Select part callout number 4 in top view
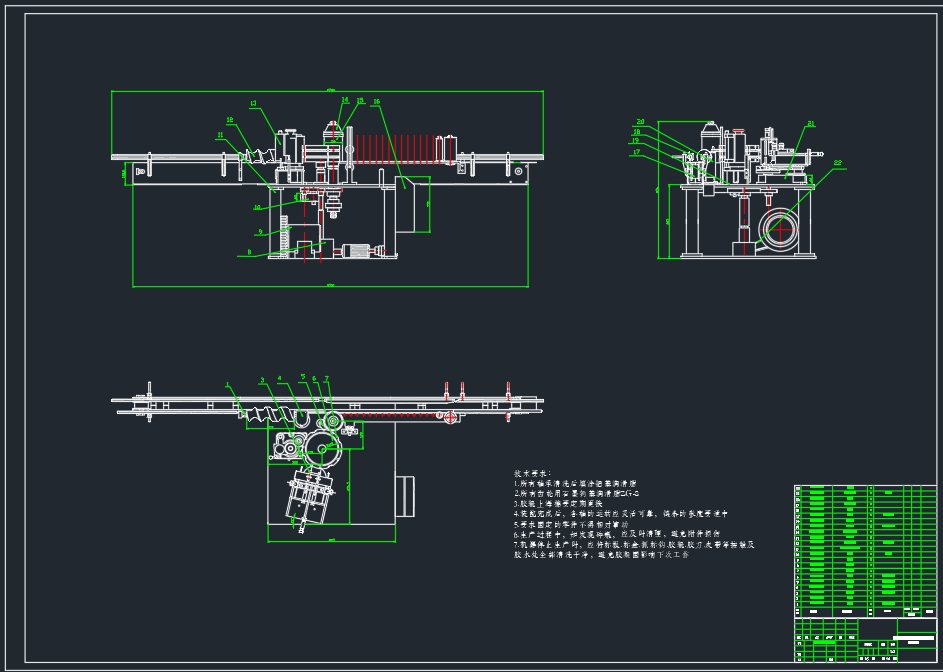This screenshot has width=943, height=672. pyautogui.click(x=280, y=379)
